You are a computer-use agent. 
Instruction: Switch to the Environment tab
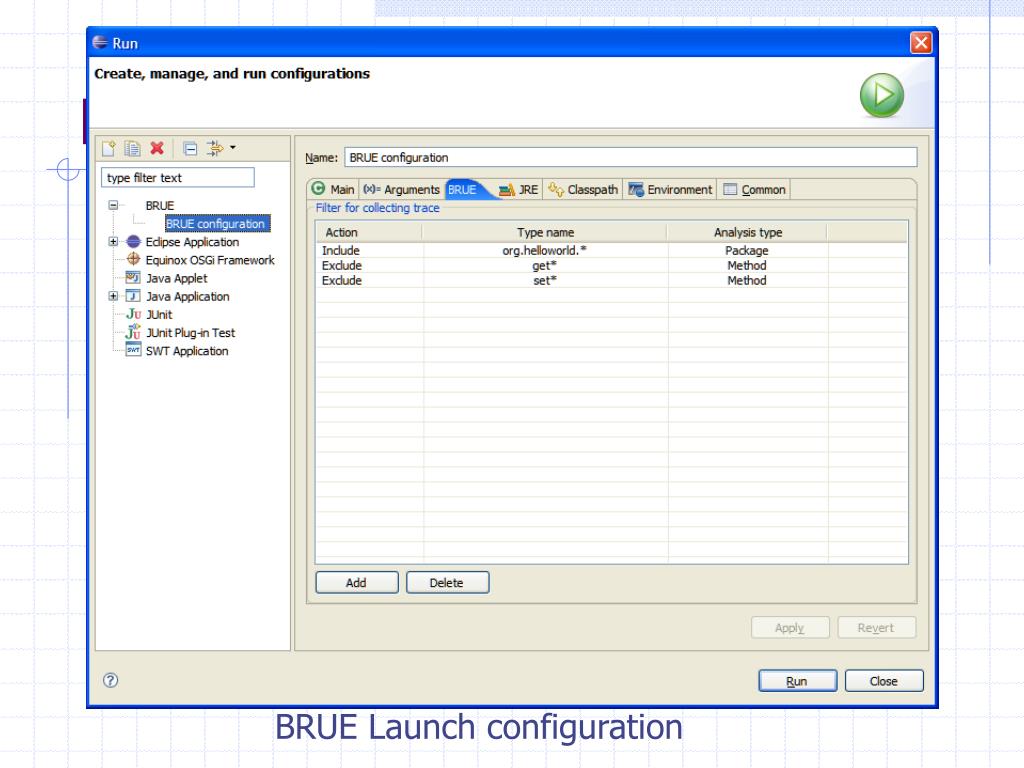(670, 189)
